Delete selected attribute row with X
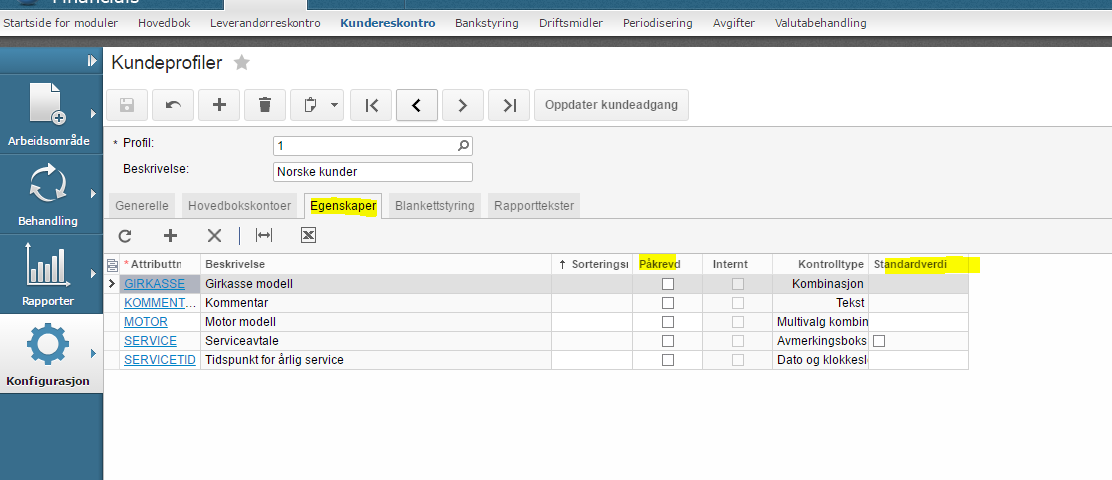The width and height of the screenshot is (1112, 480). [x=214, y=235]
